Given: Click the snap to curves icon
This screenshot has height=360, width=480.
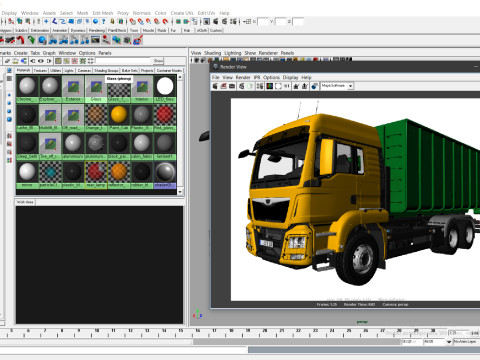Looking at the screenshot, I should coord(141,22).
